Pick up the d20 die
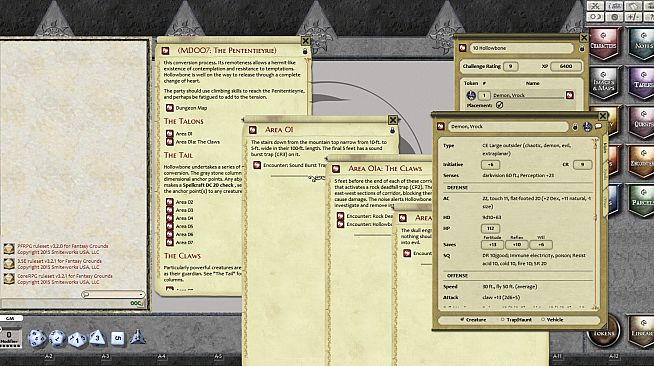The height and width of the screenshot is (366, 654). (x=36, y=338)
